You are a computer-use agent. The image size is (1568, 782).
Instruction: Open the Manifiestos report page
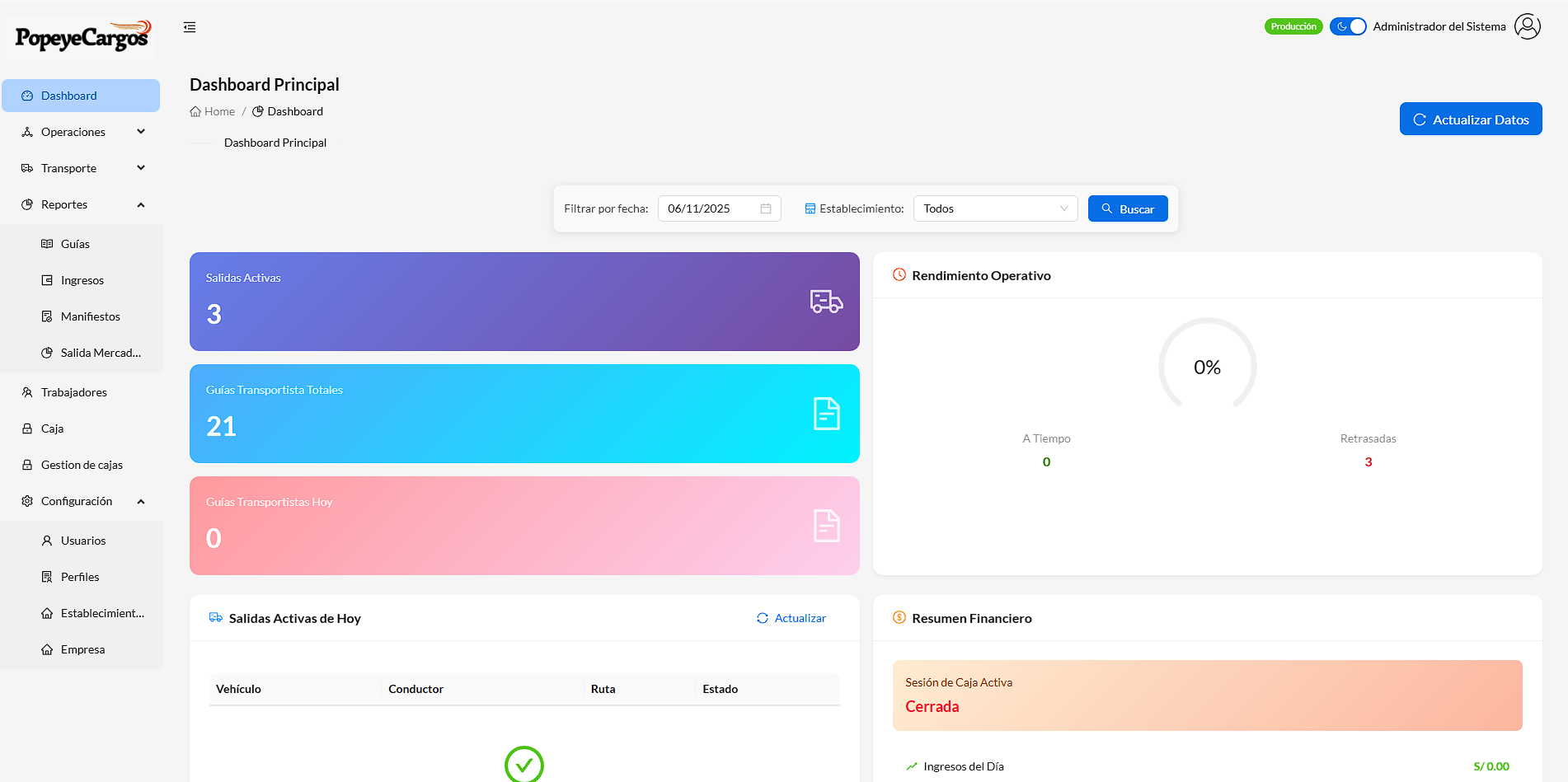90,316
